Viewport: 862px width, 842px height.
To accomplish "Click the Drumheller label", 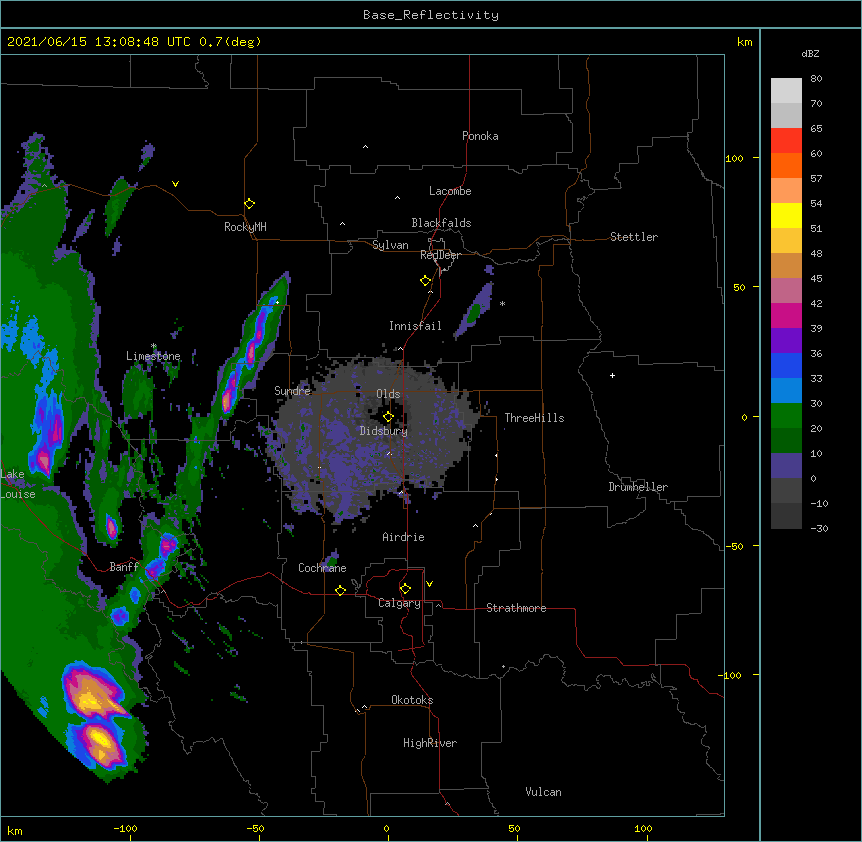I will tap(638, 487).
